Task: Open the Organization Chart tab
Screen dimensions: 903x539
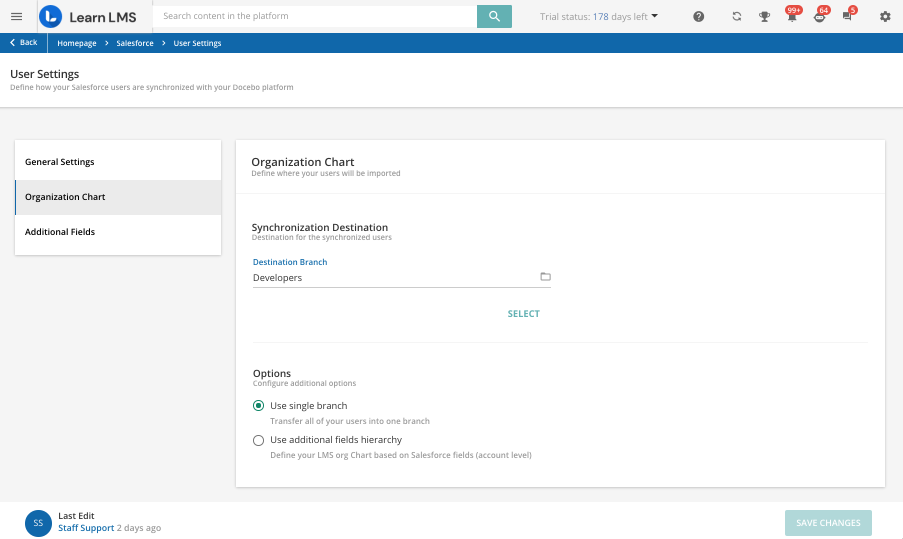Action: pos(118,198)
